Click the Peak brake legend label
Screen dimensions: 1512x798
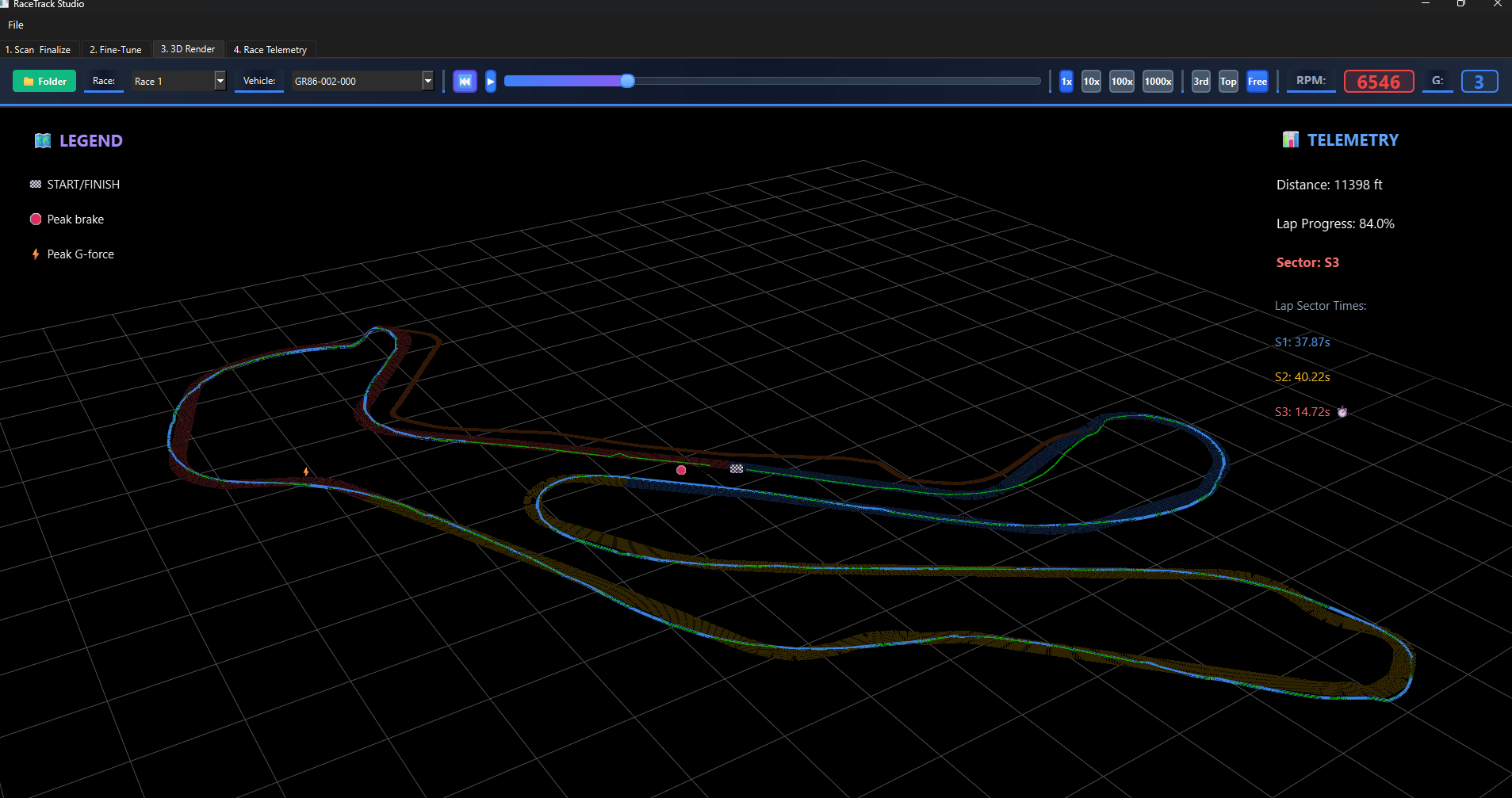(75, 219)
